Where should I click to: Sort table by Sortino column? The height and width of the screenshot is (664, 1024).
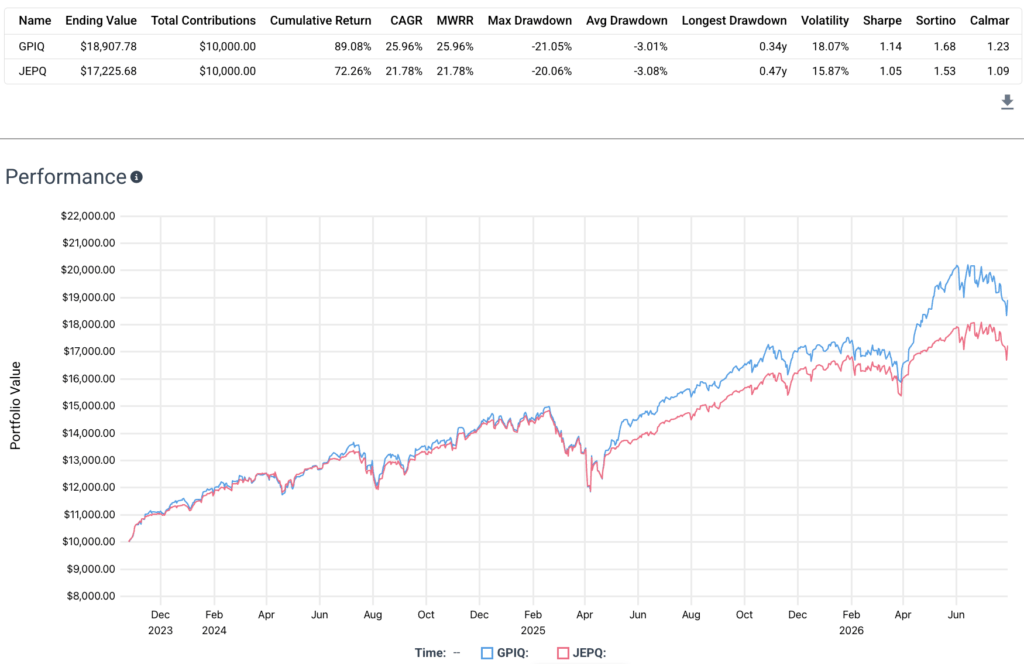tap(935, 20)
